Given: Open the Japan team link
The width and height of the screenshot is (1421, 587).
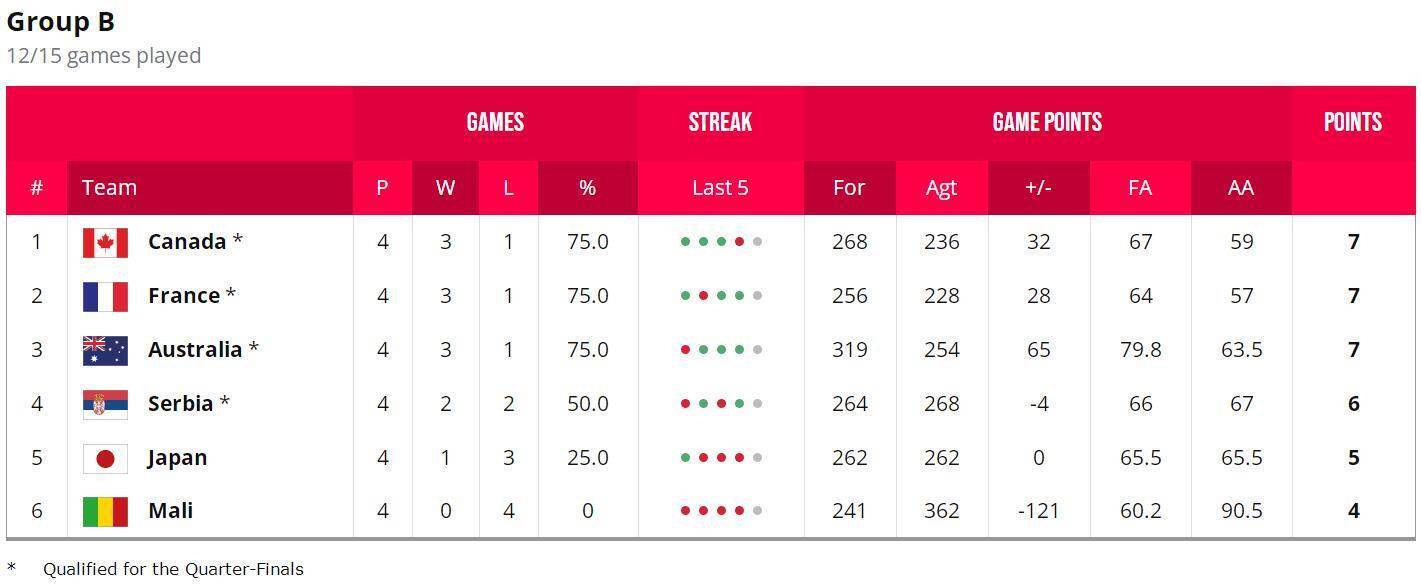Looking at the screenshot, I should [x=177, y=458].
